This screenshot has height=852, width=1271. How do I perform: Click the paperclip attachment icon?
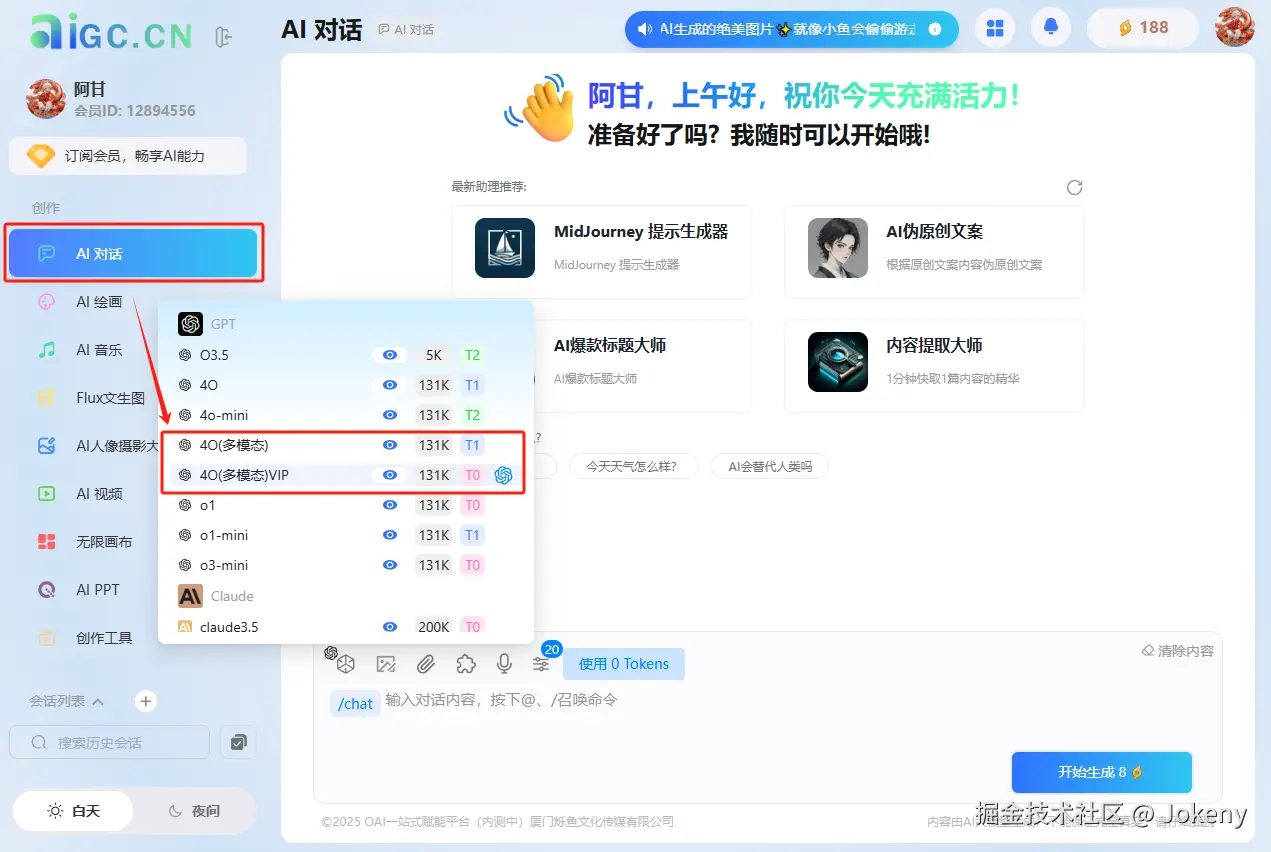click(426, 663)
